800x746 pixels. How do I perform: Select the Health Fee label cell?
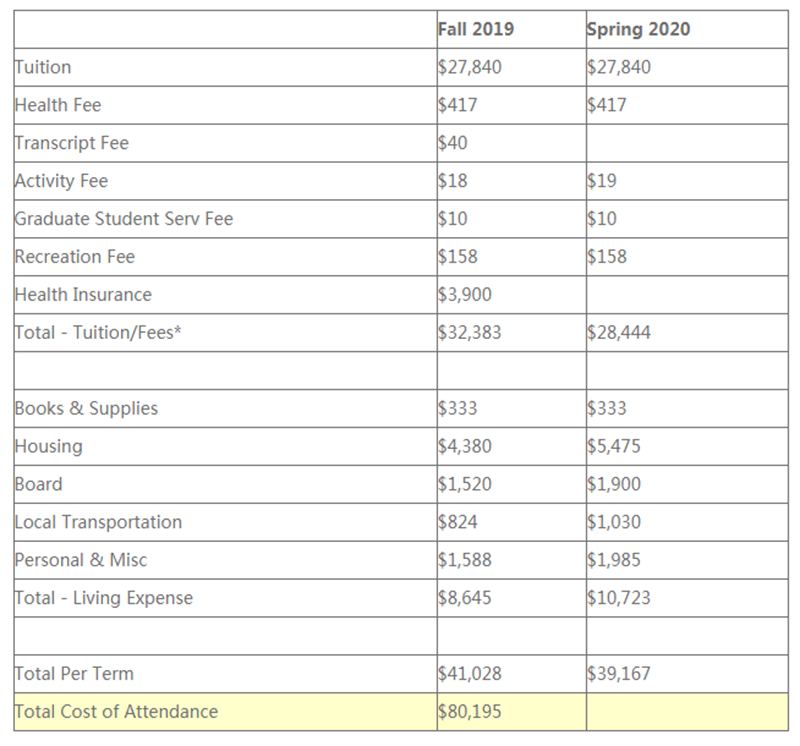click(58, 105)
